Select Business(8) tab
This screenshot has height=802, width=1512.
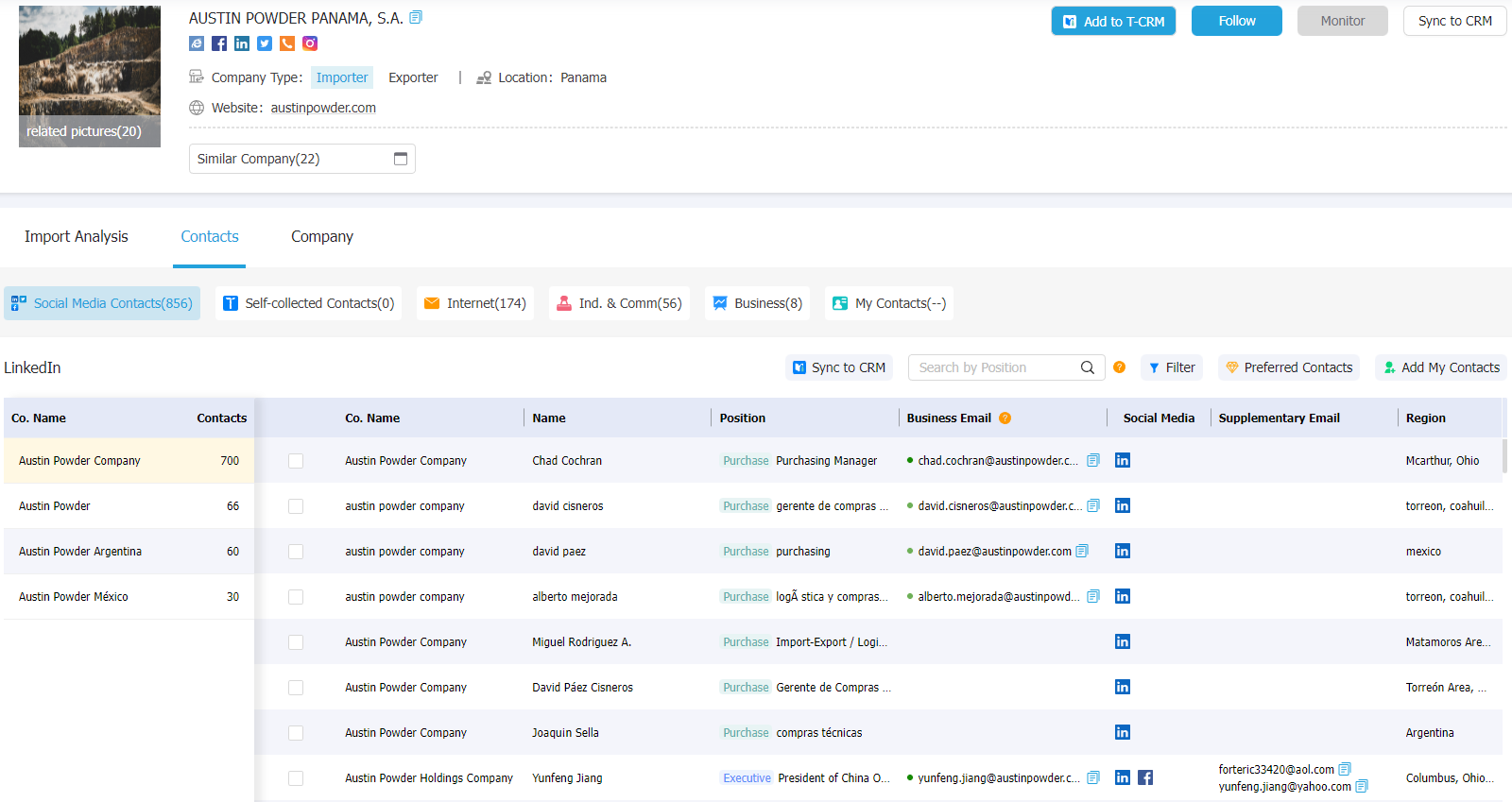pos(758,303)
